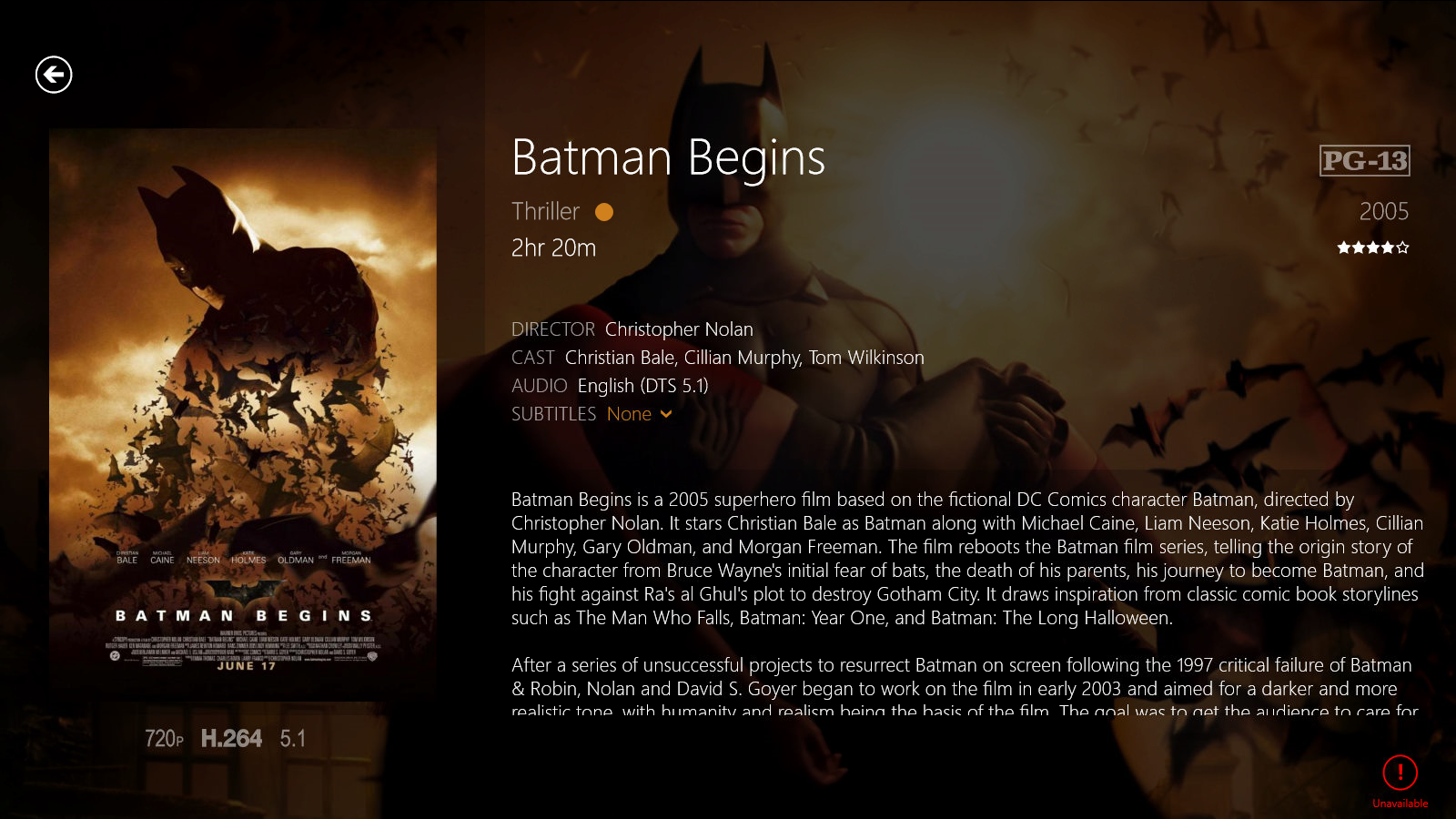This screenshot has height=819, width=1456.
Task: Click the PG-13 rating badge
Action: pyautogui.click(x=1365, y=160)
